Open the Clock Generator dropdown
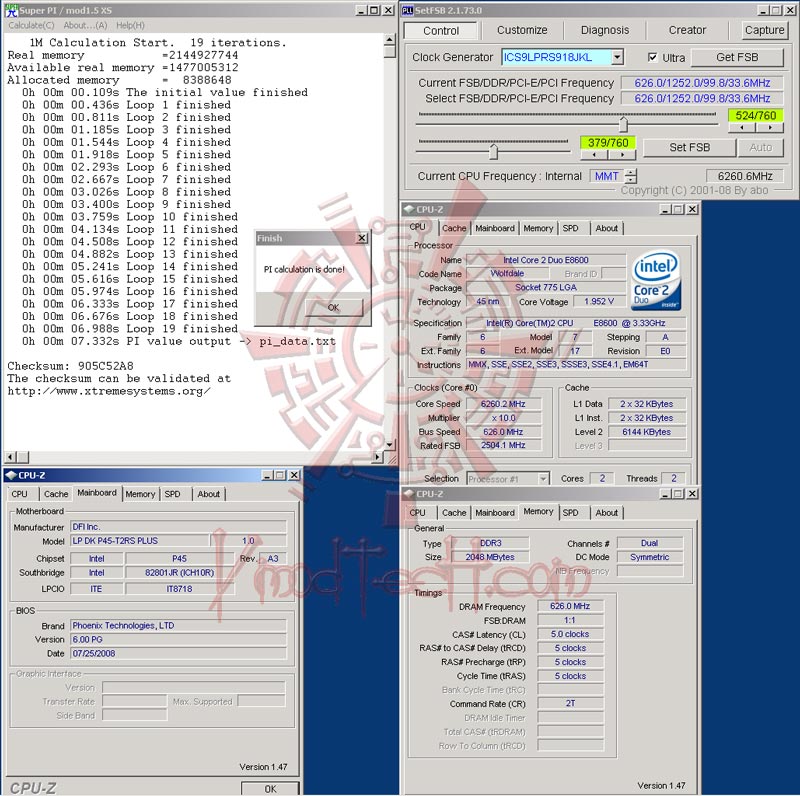This screenshot has height=796, width=800. [617, 57]
